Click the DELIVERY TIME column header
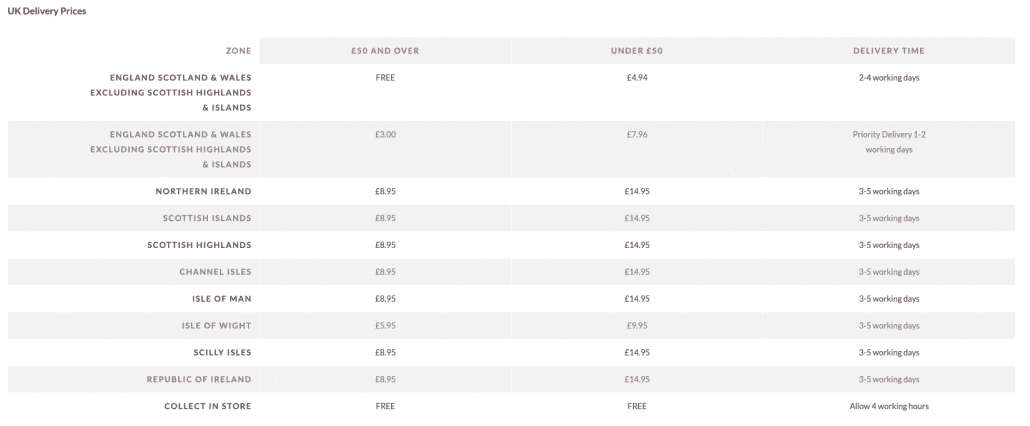Image resolution: width=1030 pixels, height=426 pixels. [889, 51]
